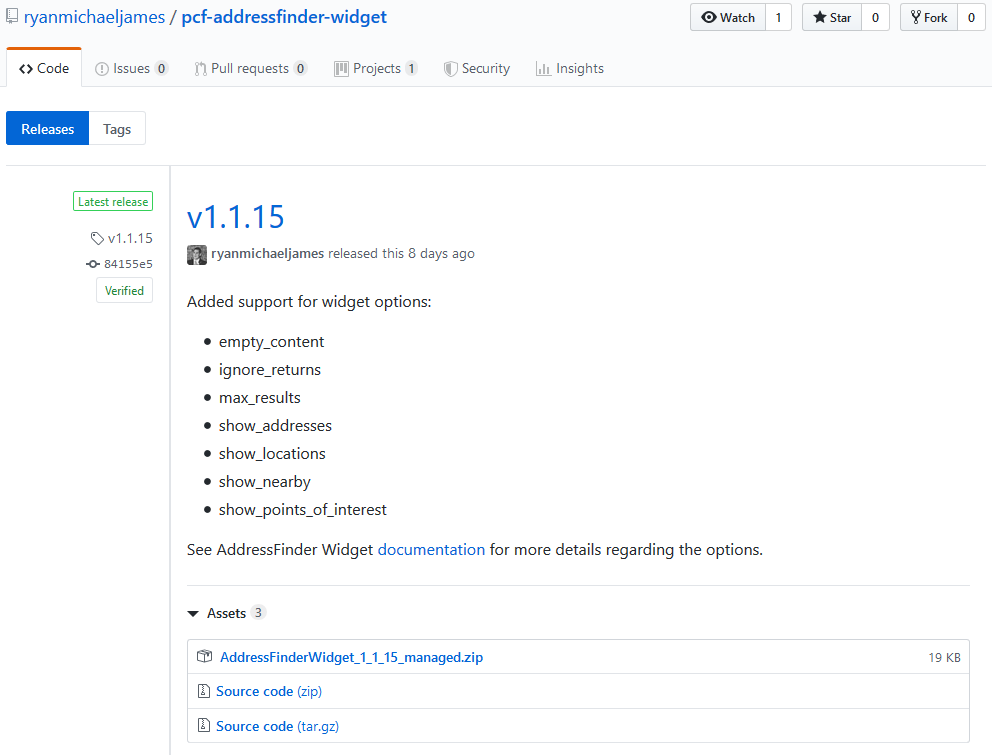Download AddressFinderWidget_1_1_15_managed.zip
The image size is (992, 755).
[x=351, y=657]
